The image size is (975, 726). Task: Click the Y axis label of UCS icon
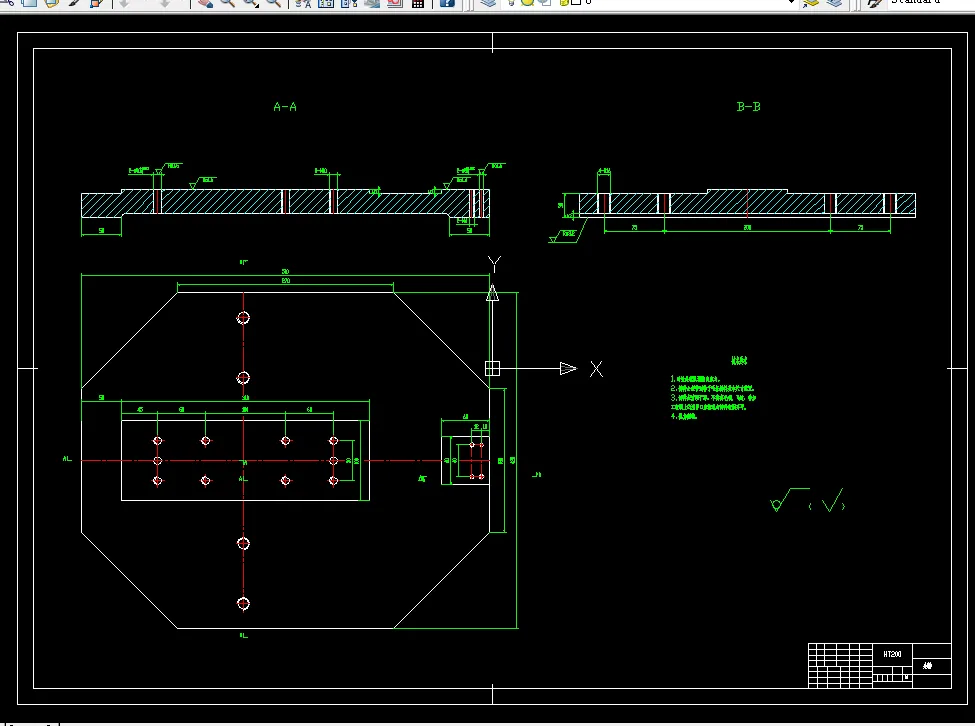coord(494,264)
